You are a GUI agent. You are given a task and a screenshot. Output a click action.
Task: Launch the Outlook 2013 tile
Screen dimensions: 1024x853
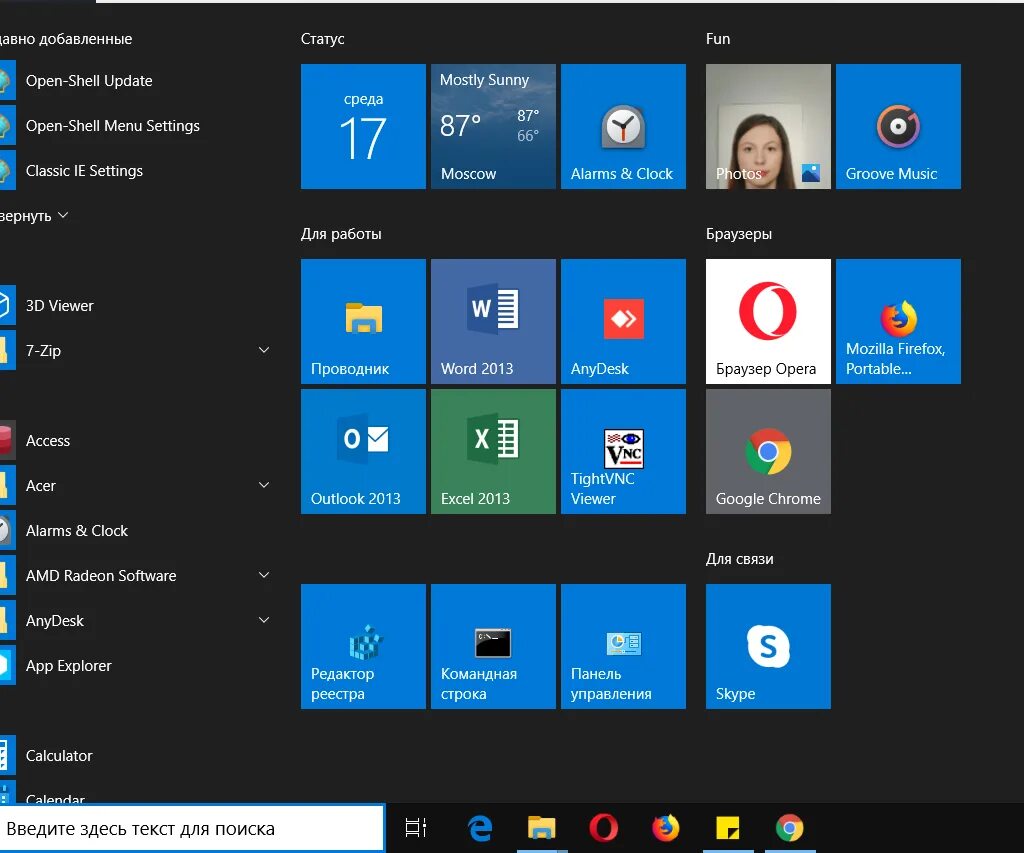point(363,451)
